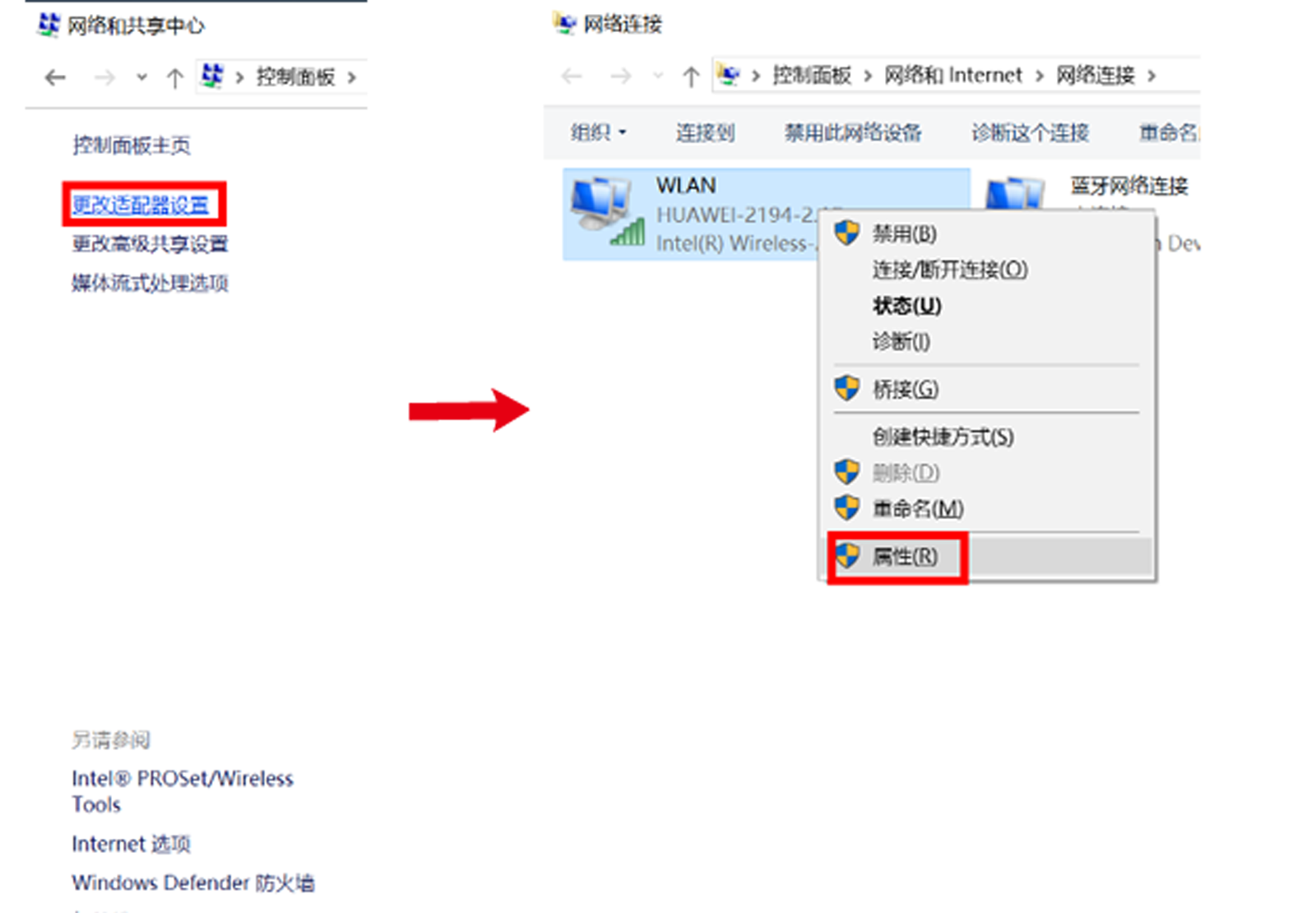Click shield icon next to 桥接(G)
This screenshot has height=913, width=1316.
tap(847, 388)
